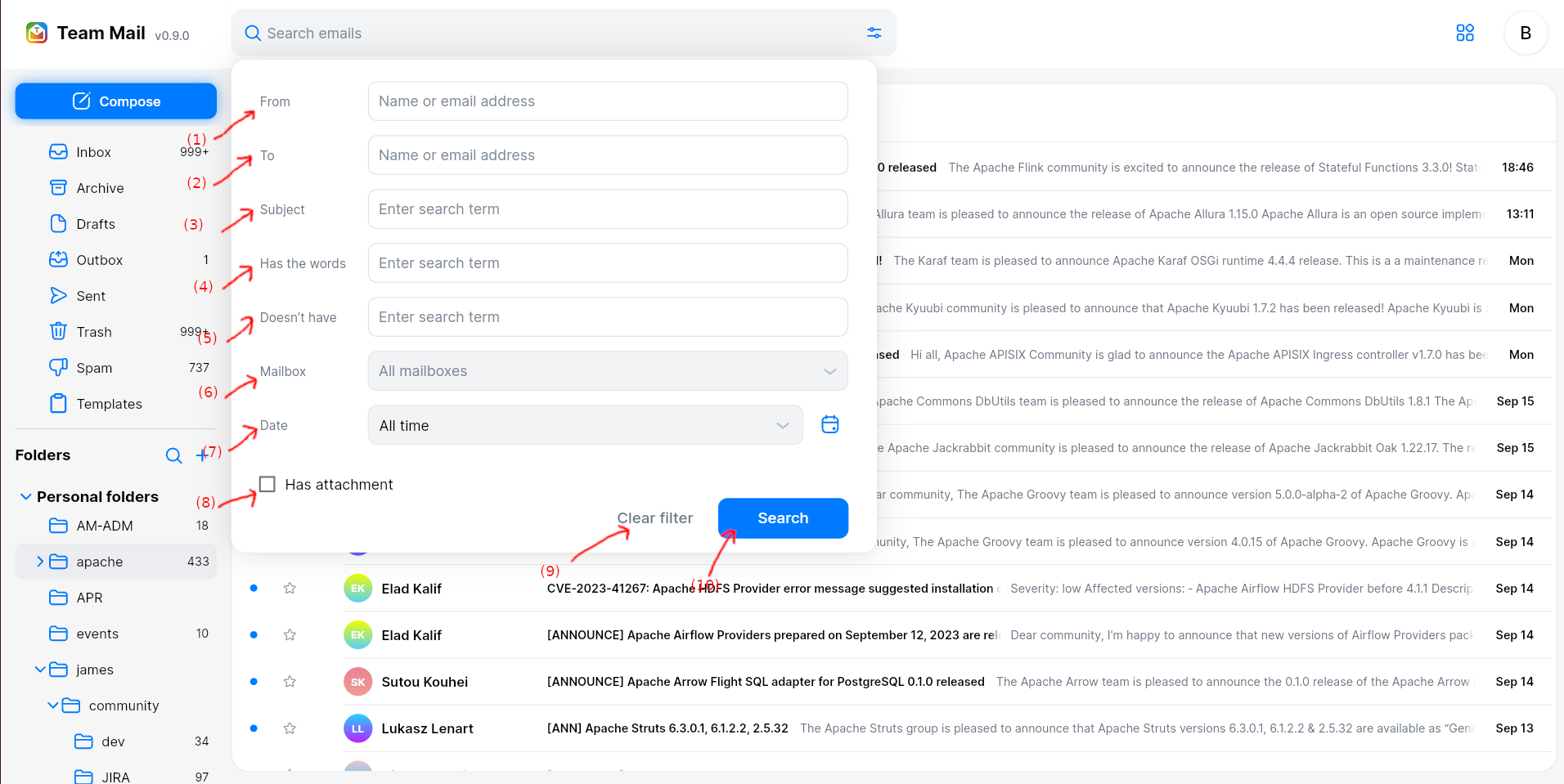Open the Mailbox All mailboxes dropdown
The width and height of the screenshot is (1564, 784).
tap(608, 371)
